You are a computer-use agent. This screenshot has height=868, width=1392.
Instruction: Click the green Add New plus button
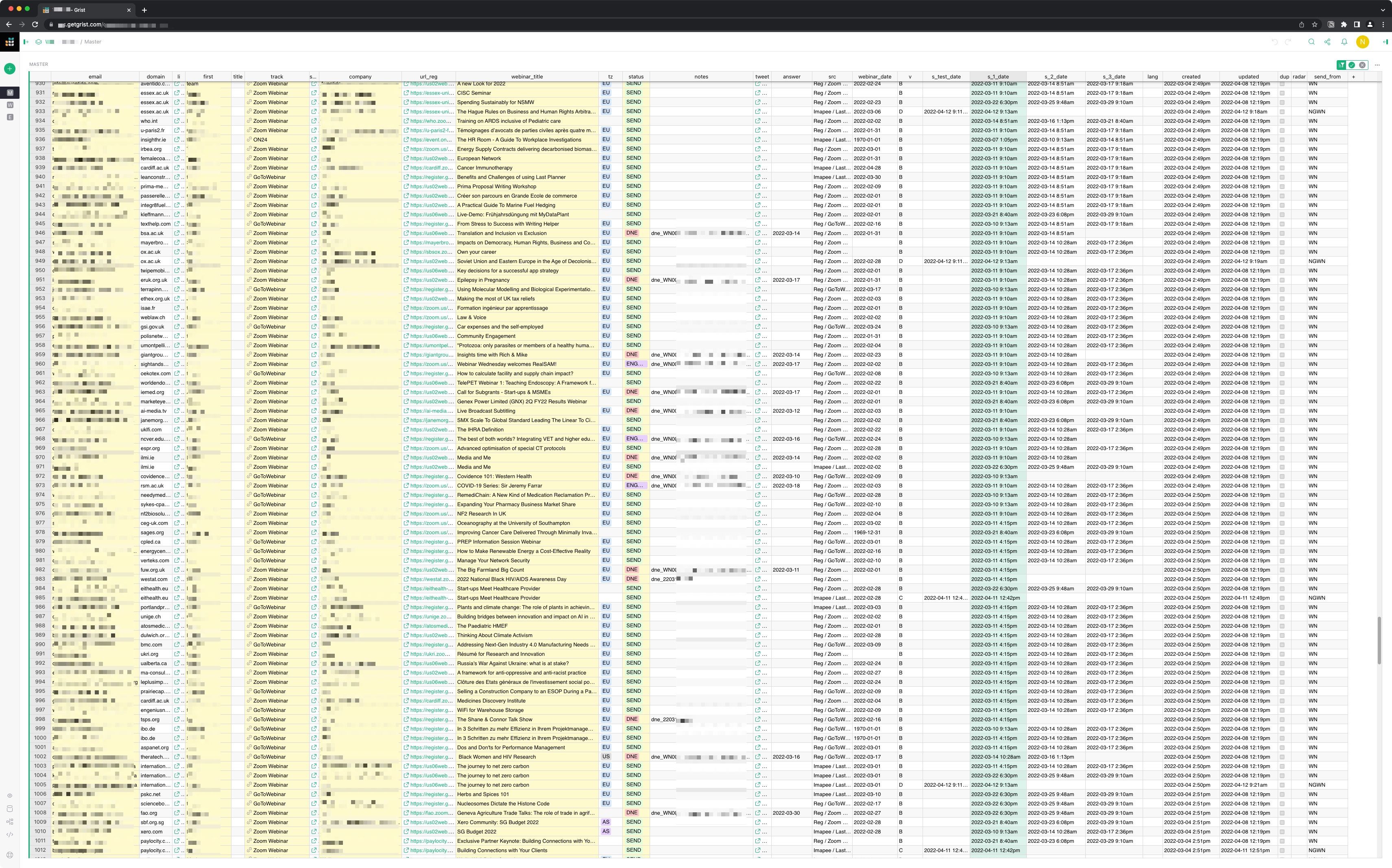click(10, 69)
